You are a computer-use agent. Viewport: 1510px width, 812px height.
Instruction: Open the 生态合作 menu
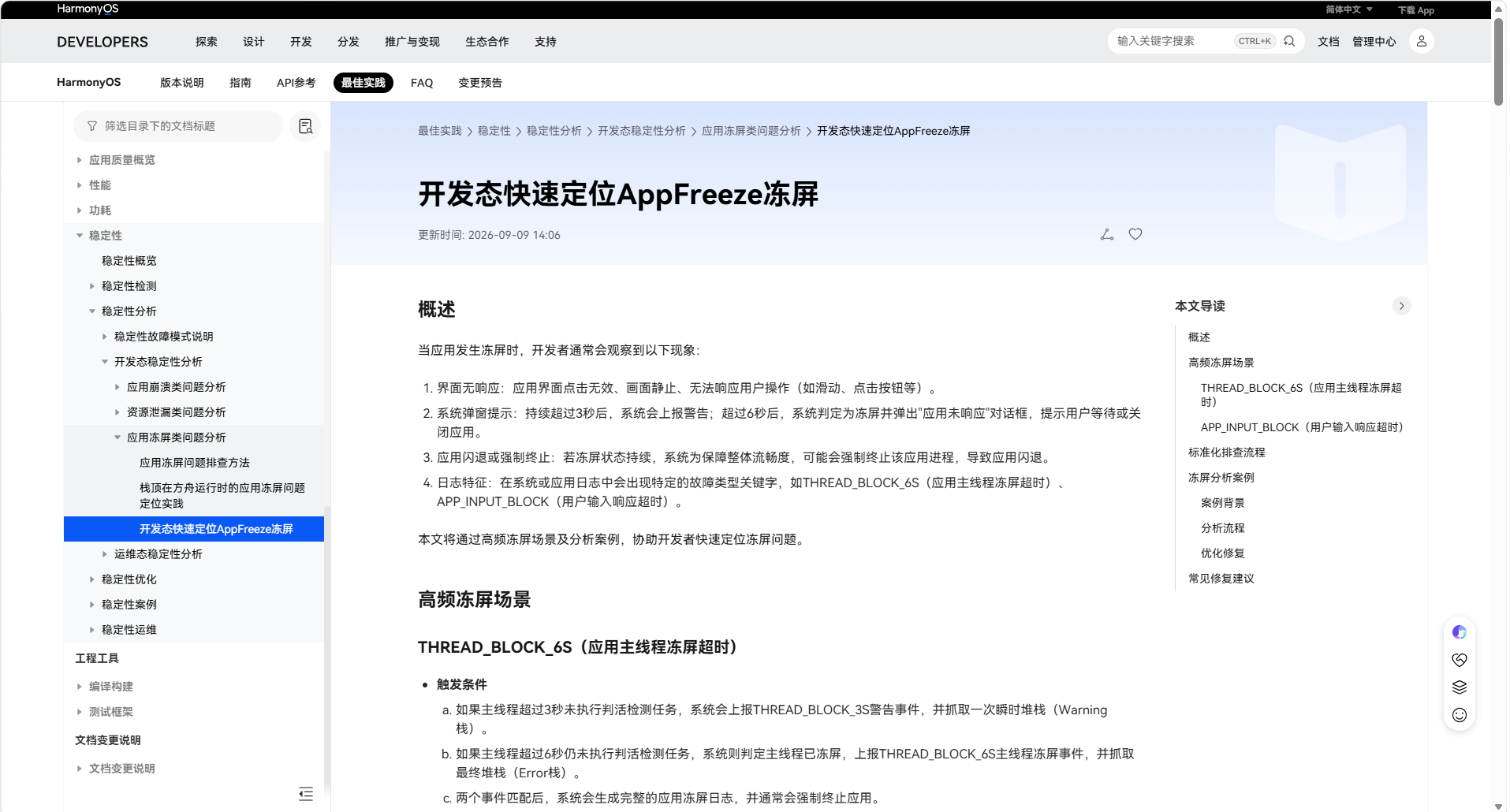[x=487, y=42]
